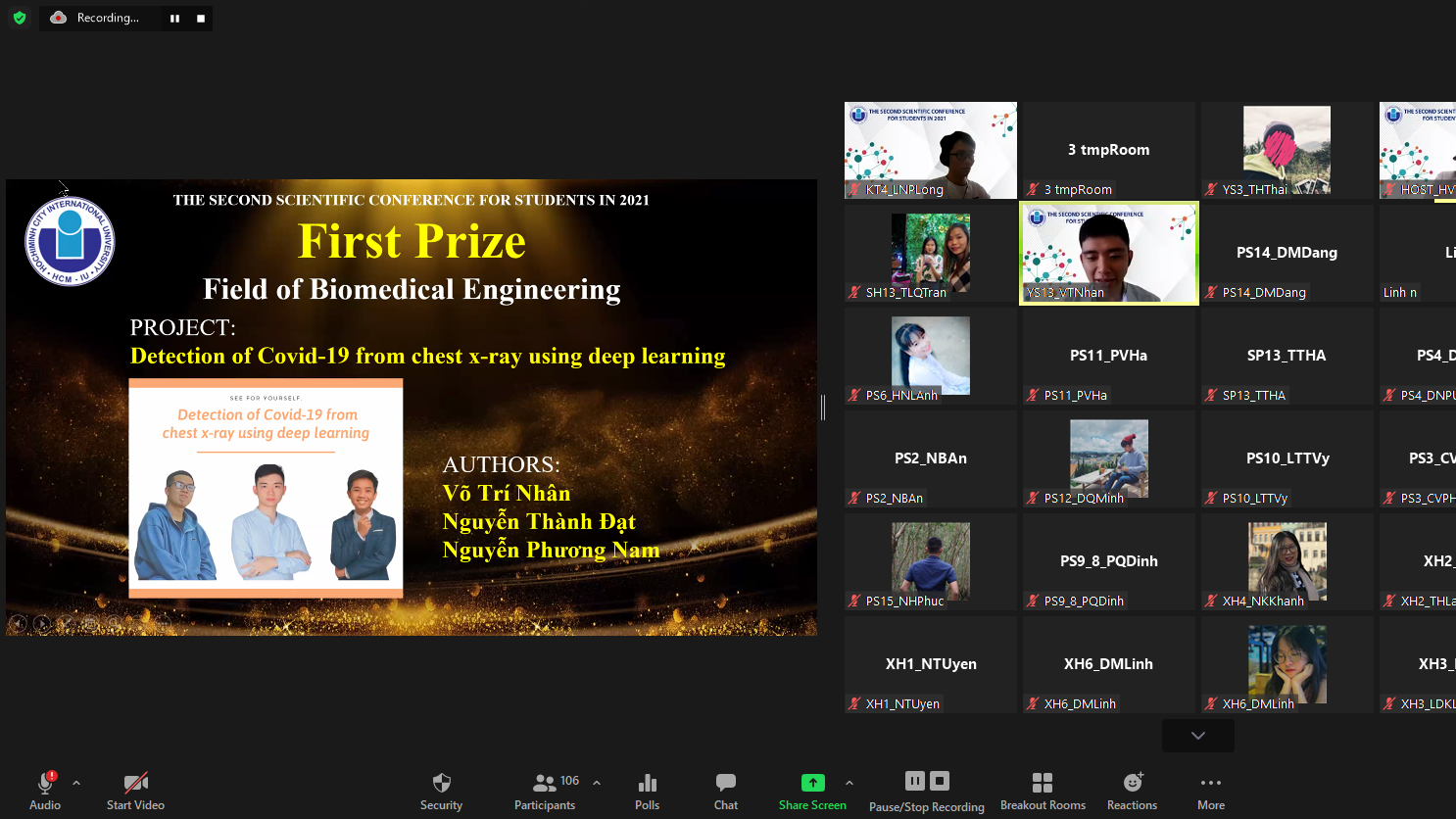Unmute microphone with the Audio button
The height and width of the screenshot is (819, 1456).
45,791
